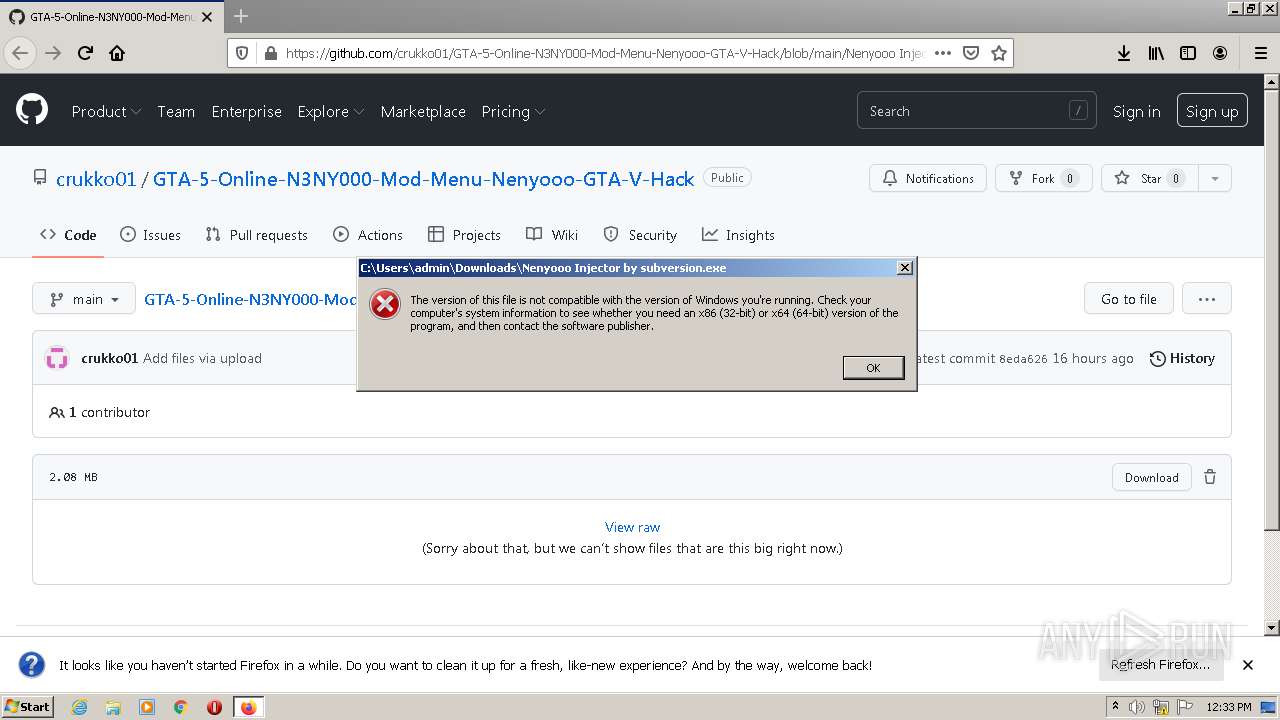Launch Opera from the taskbar
Image resolution: width=1280 pixels, height=720 pixels.
tap(214, 707)
